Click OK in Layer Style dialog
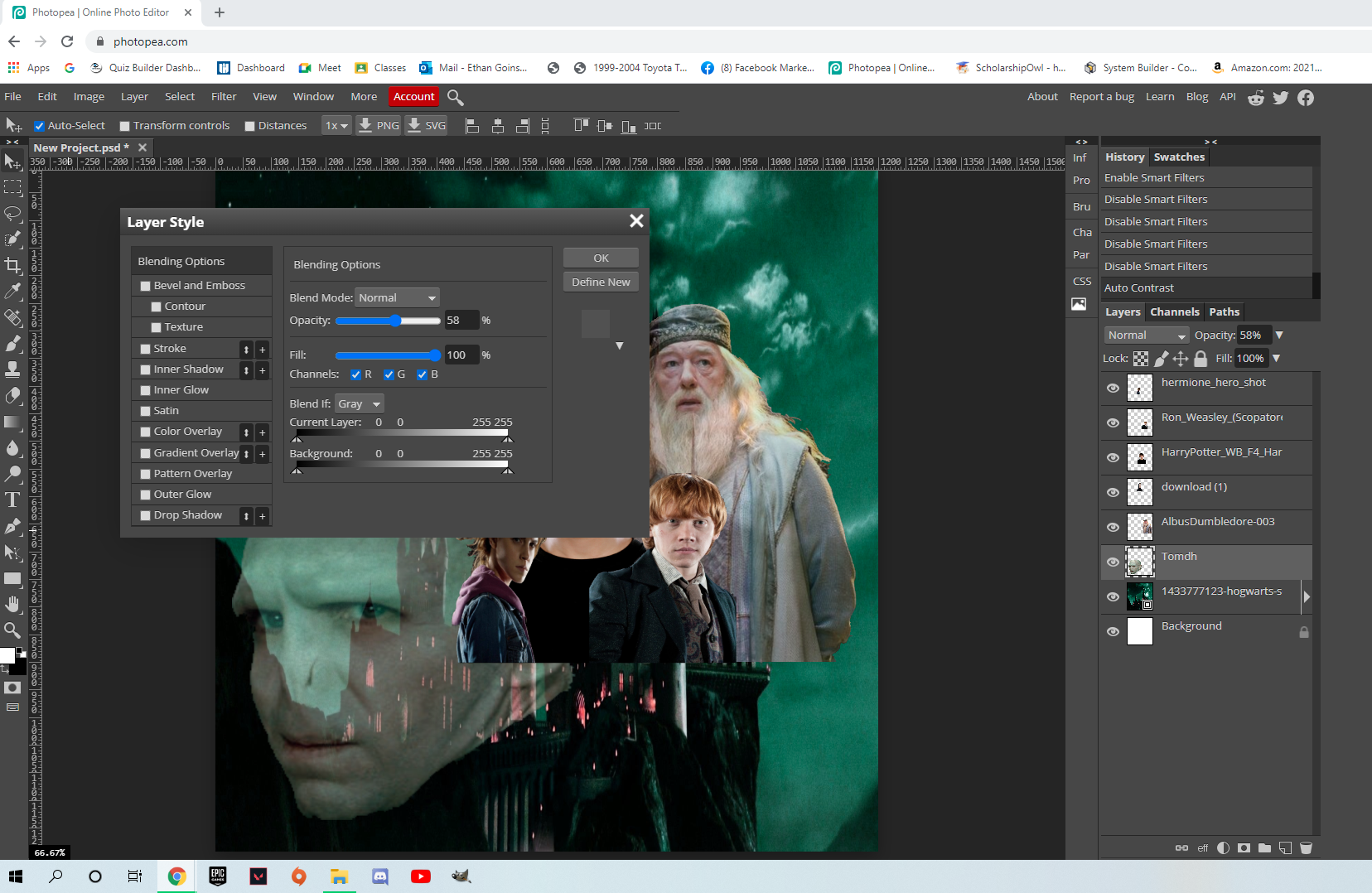This screenshot has height=893, width=1372. click(601, 258)
